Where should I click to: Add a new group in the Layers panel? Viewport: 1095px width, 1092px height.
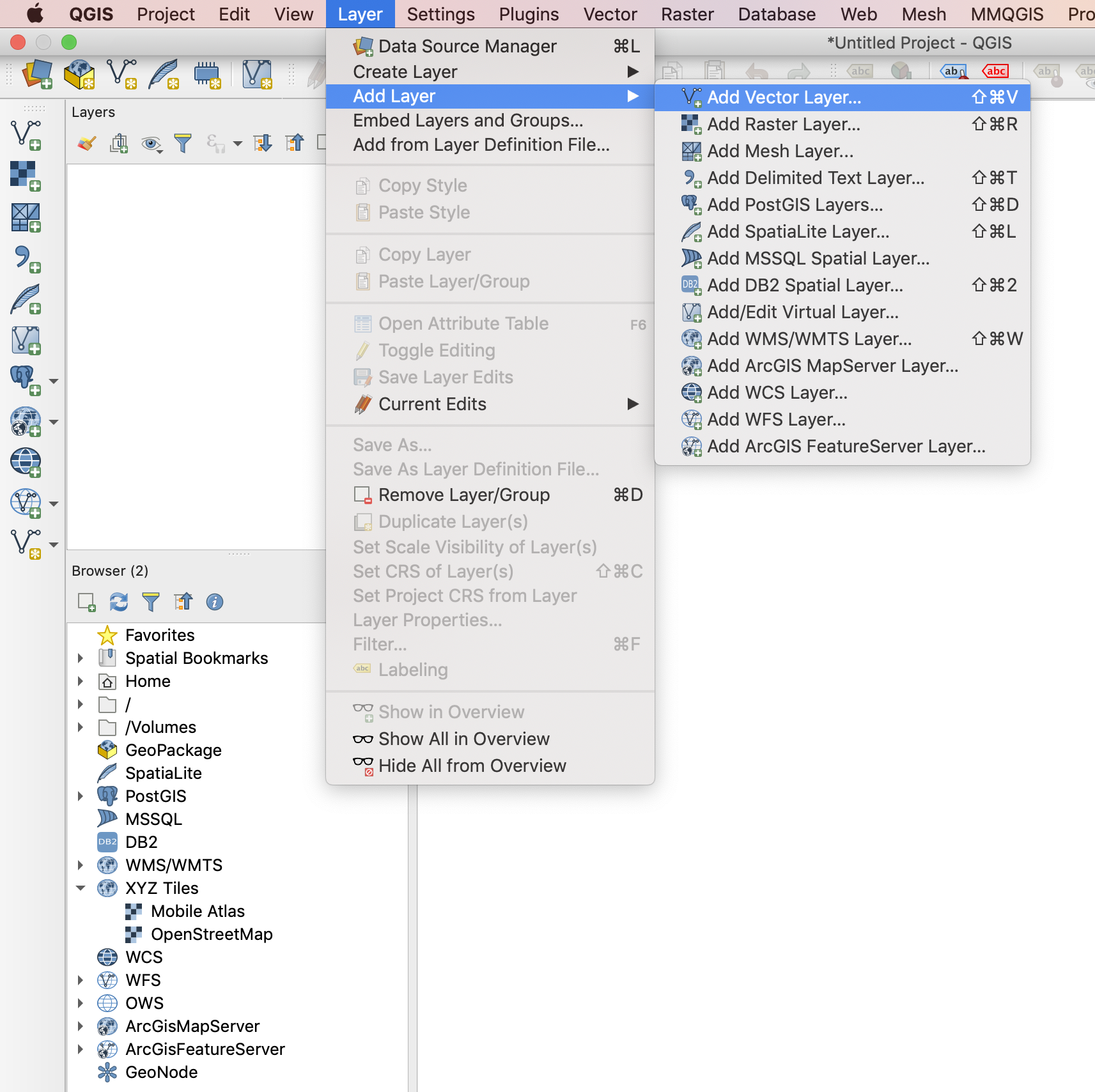pyautogui.click(x=119, y=143)
